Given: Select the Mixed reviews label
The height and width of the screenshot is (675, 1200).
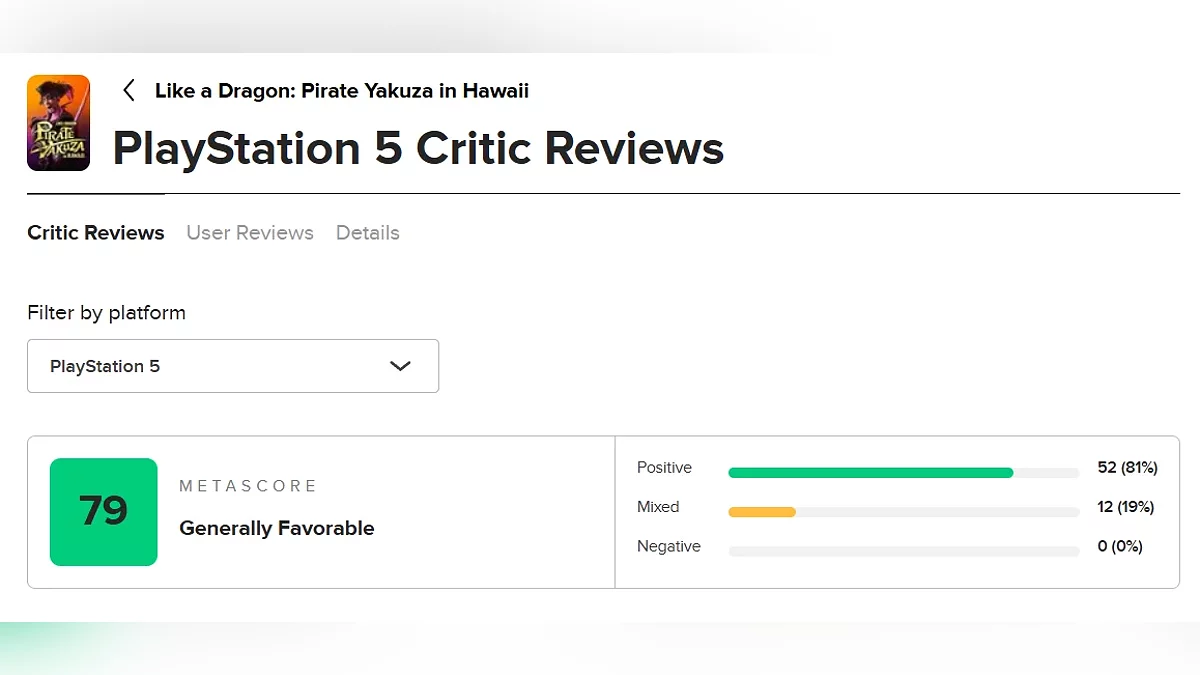Looking at the screenshot, I should pyautogui.click(x=658, y=507).
